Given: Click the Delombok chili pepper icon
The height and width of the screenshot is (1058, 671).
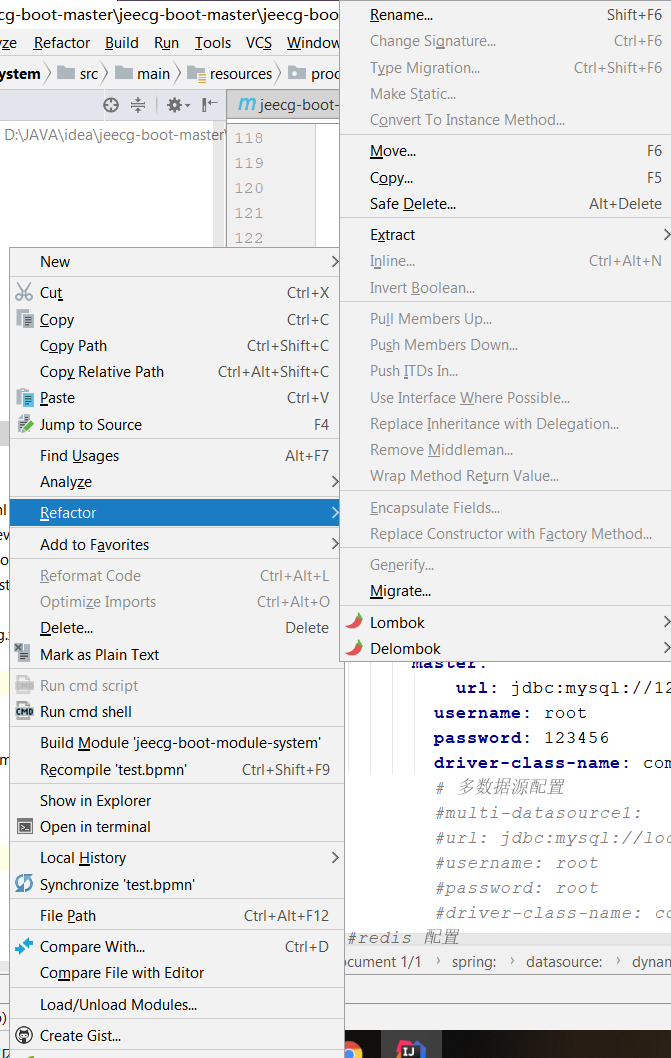Looking at the screenshot, I should tap(354, 648).
